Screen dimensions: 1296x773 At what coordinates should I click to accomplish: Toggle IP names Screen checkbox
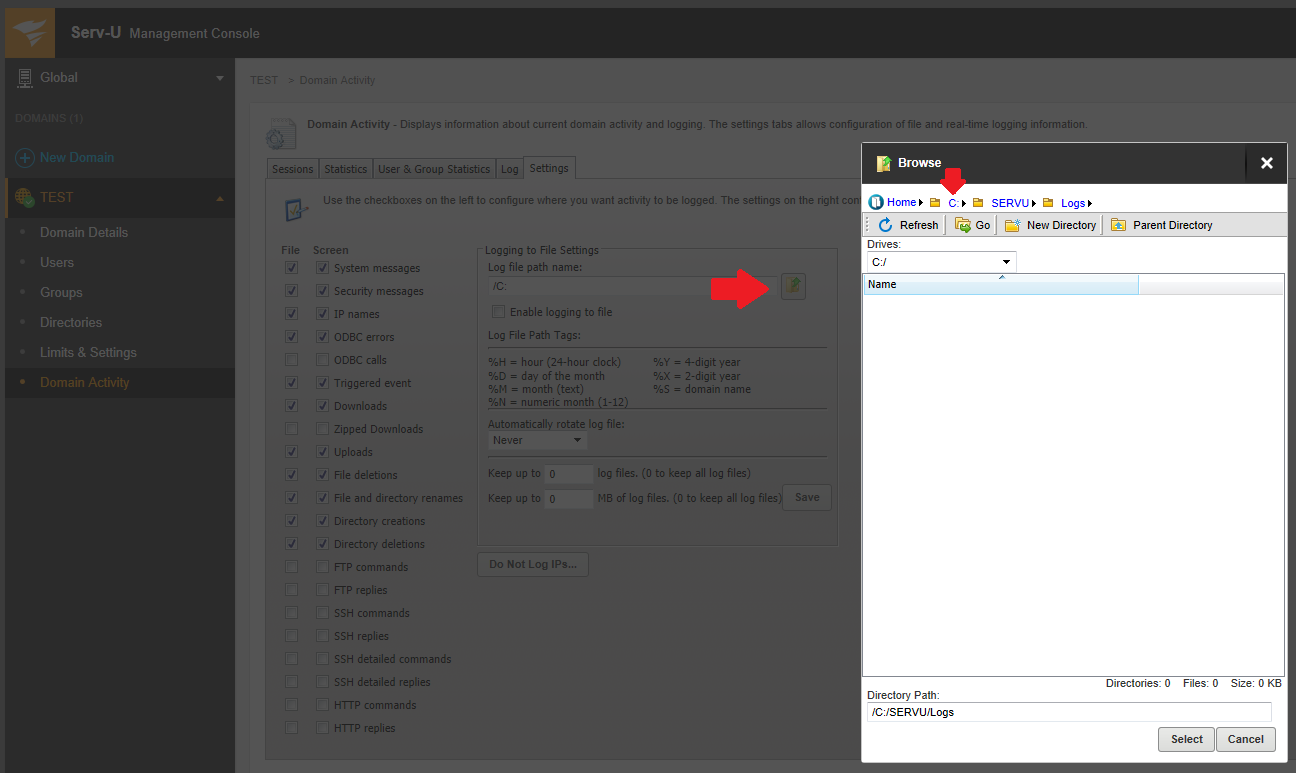[323, 314]
